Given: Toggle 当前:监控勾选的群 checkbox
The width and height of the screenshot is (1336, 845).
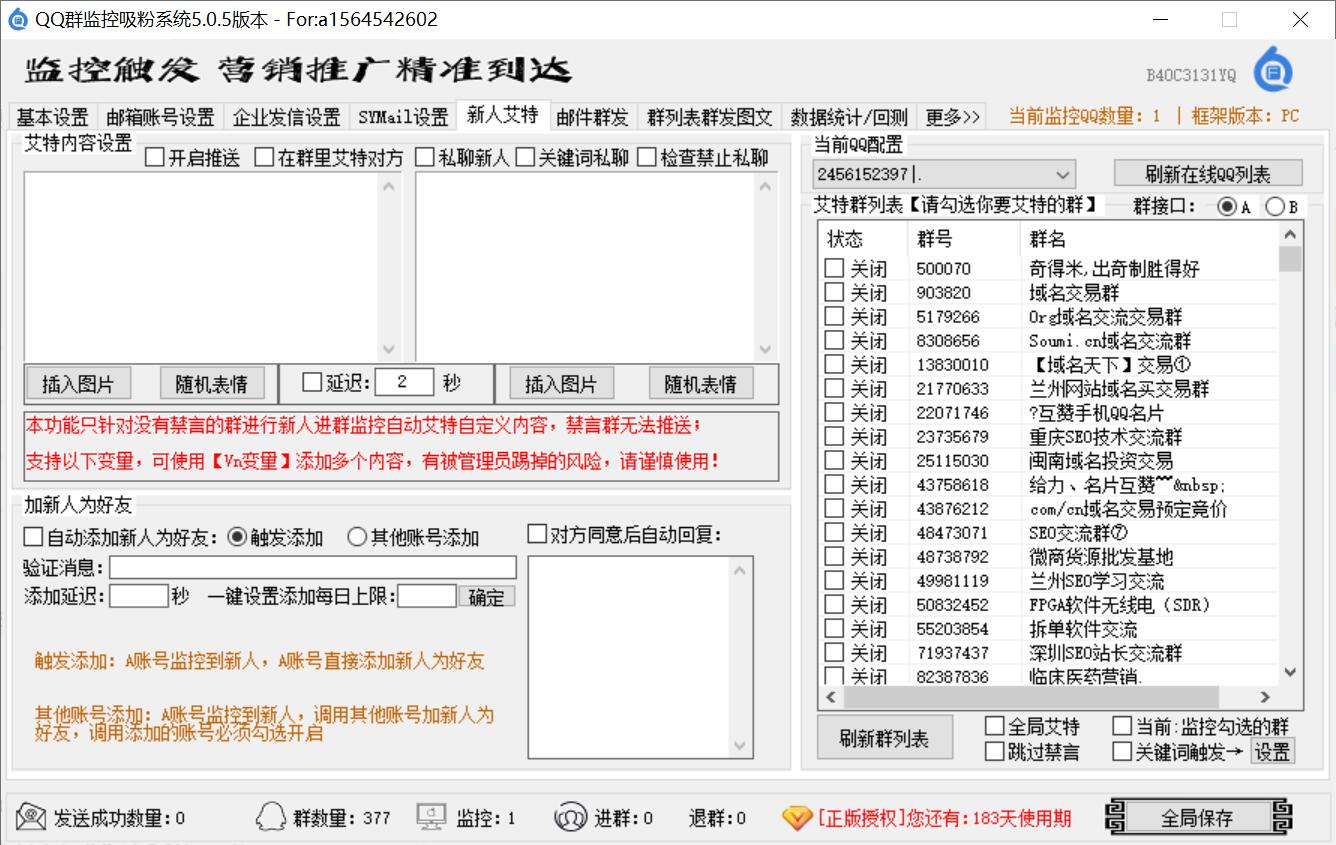Looking at the screenshot, I should (1121, 726).
